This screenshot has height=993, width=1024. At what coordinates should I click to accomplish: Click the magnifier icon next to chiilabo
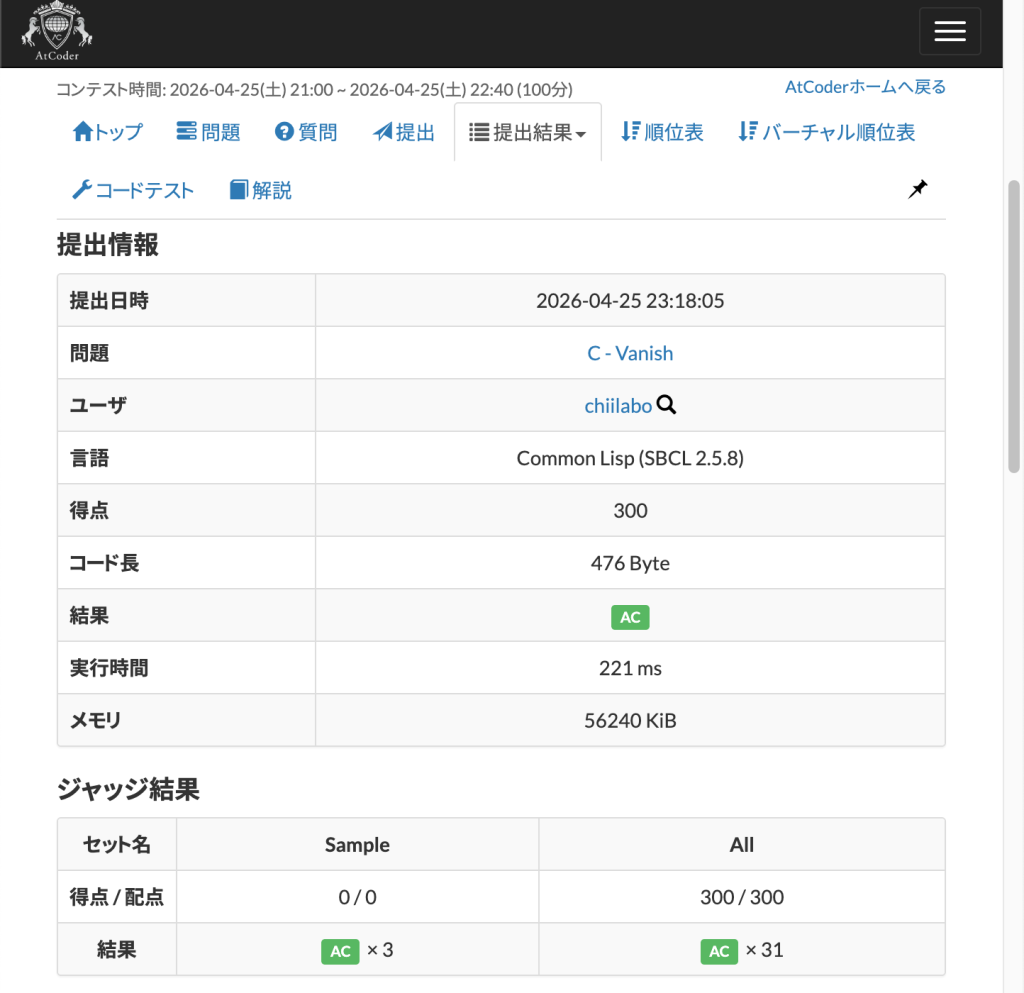[x=666, y=405]
